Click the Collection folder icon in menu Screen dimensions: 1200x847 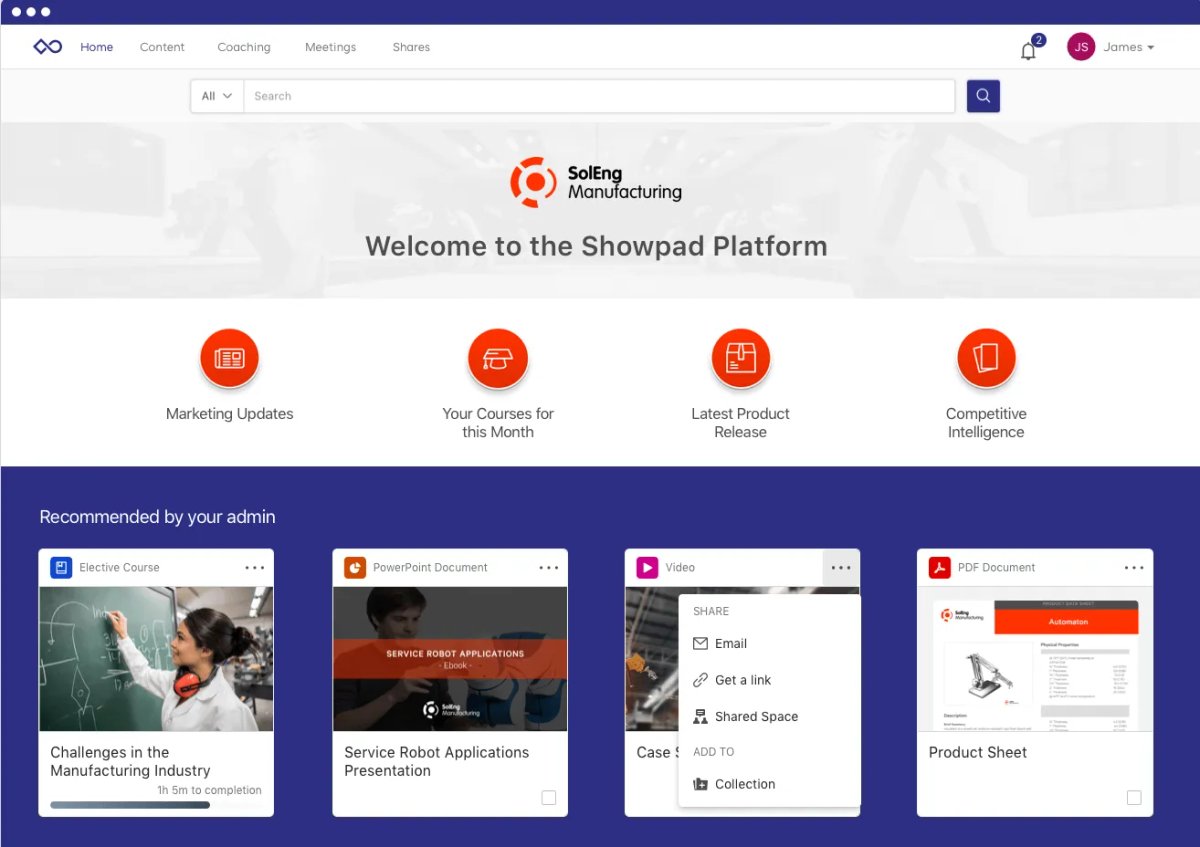coord(700,784)
